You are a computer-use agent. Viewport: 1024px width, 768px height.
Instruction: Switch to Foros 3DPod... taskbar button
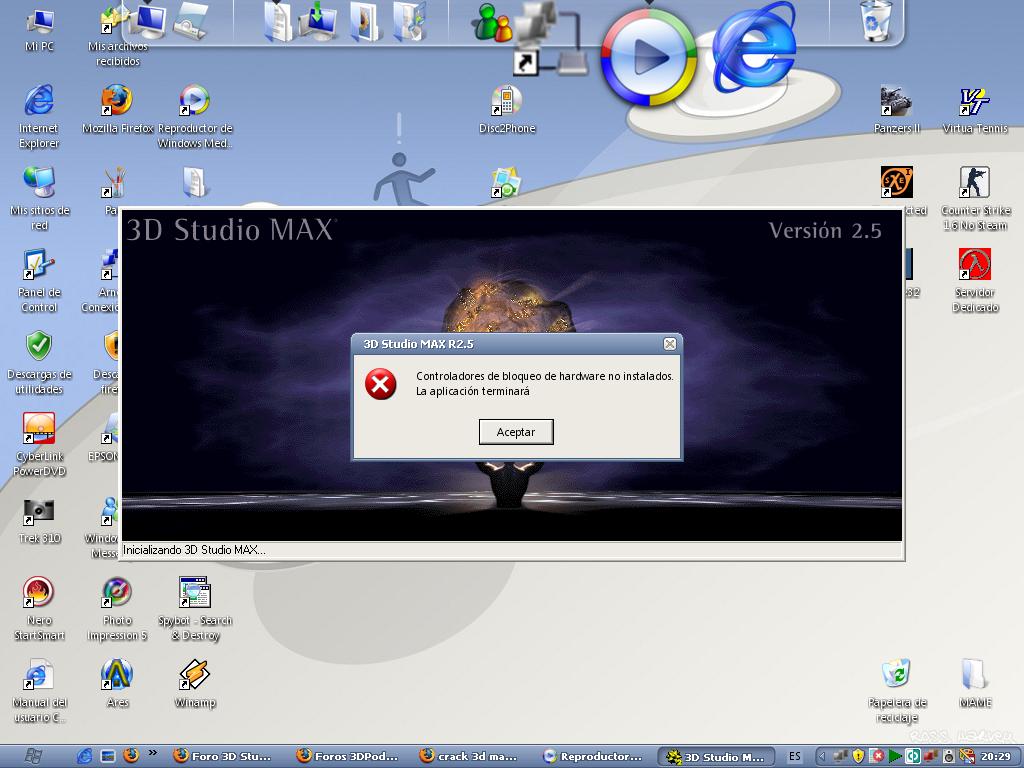click(348, 756)
